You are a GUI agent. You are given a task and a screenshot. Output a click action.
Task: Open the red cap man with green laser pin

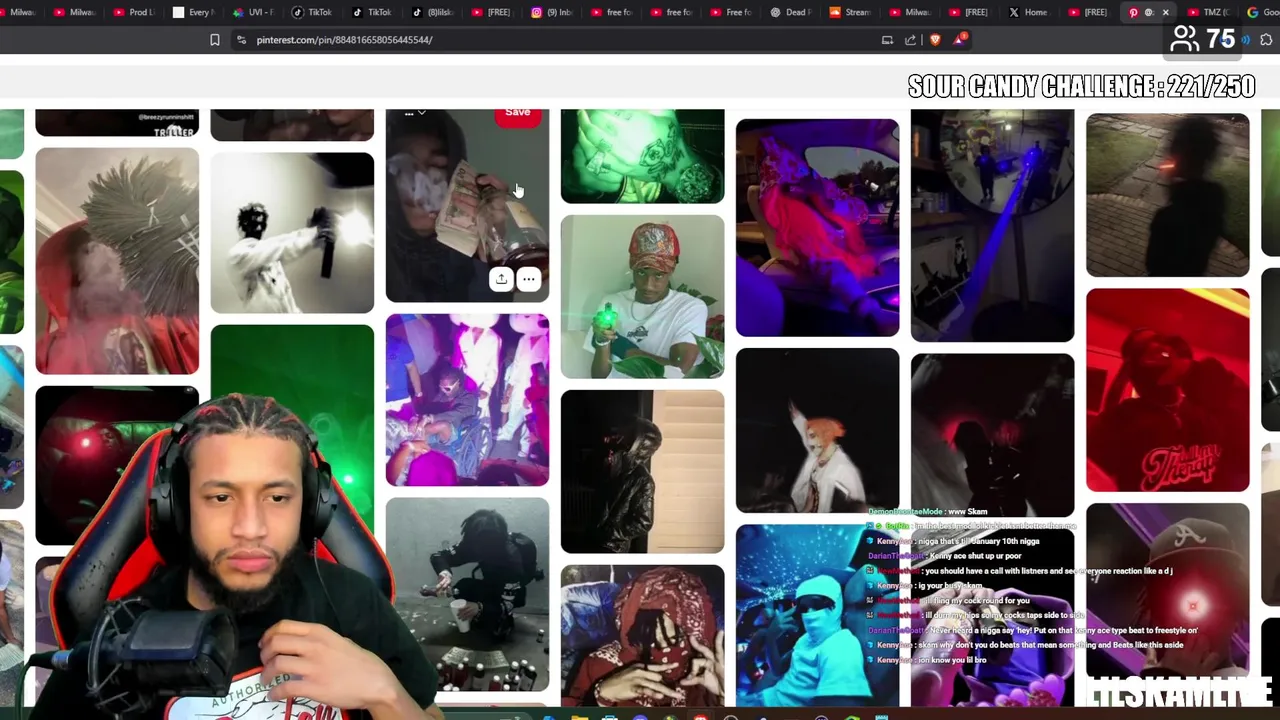click(x=642, y=297)
